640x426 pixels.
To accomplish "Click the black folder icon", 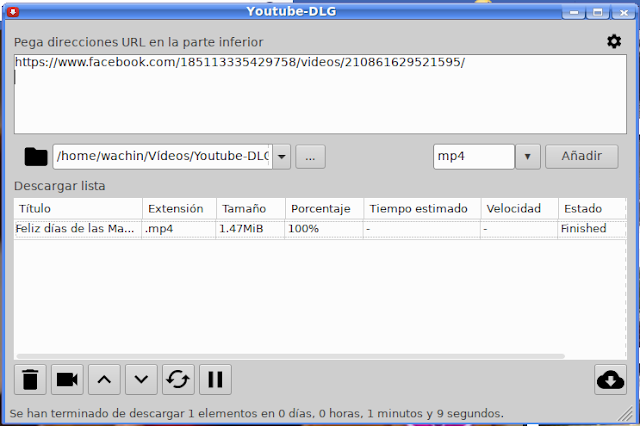I will 36,157.
